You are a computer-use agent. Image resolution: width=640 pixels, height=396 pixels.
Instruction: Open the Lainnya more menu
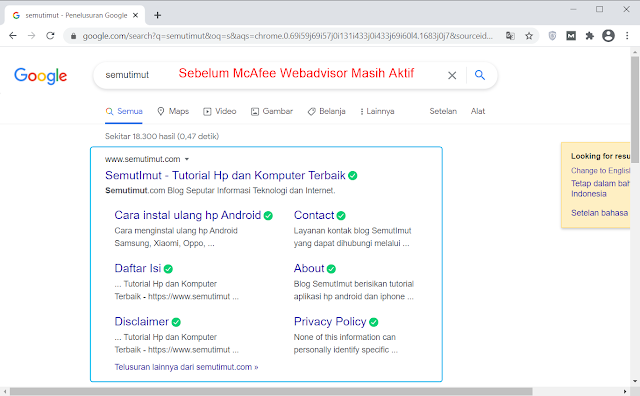377,111
